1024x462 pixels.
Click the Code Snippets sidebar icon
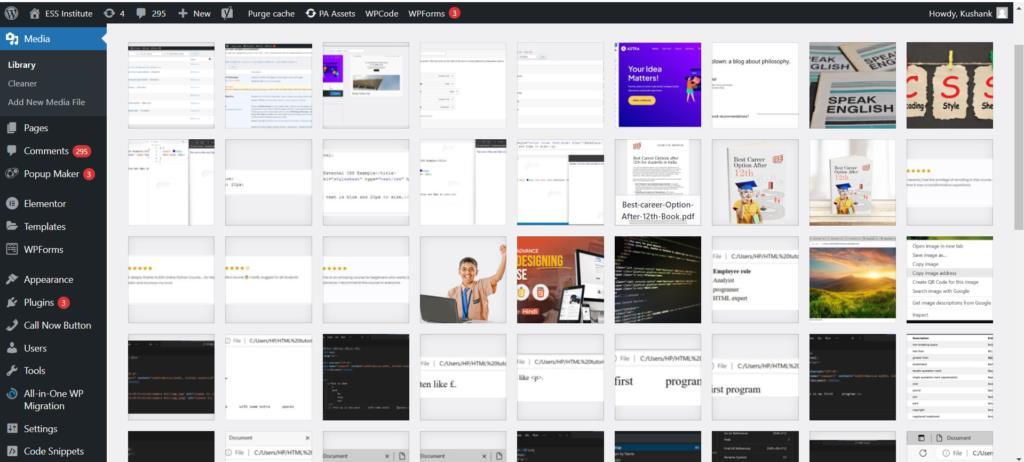click(12, 451)
